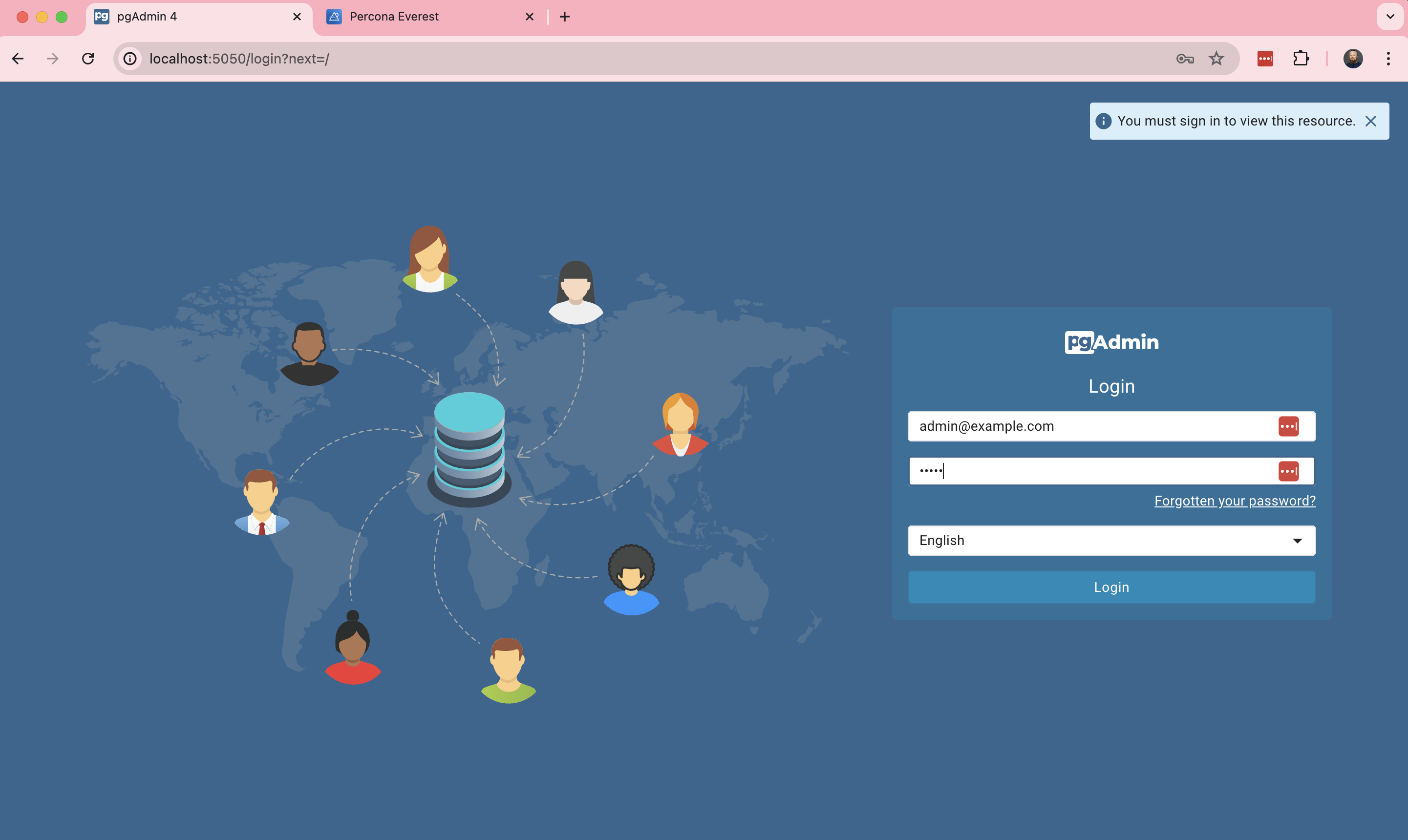Open the Chrome profile avatar
This screenshot has height=840, width=1408.
[x=1352, y=58]
